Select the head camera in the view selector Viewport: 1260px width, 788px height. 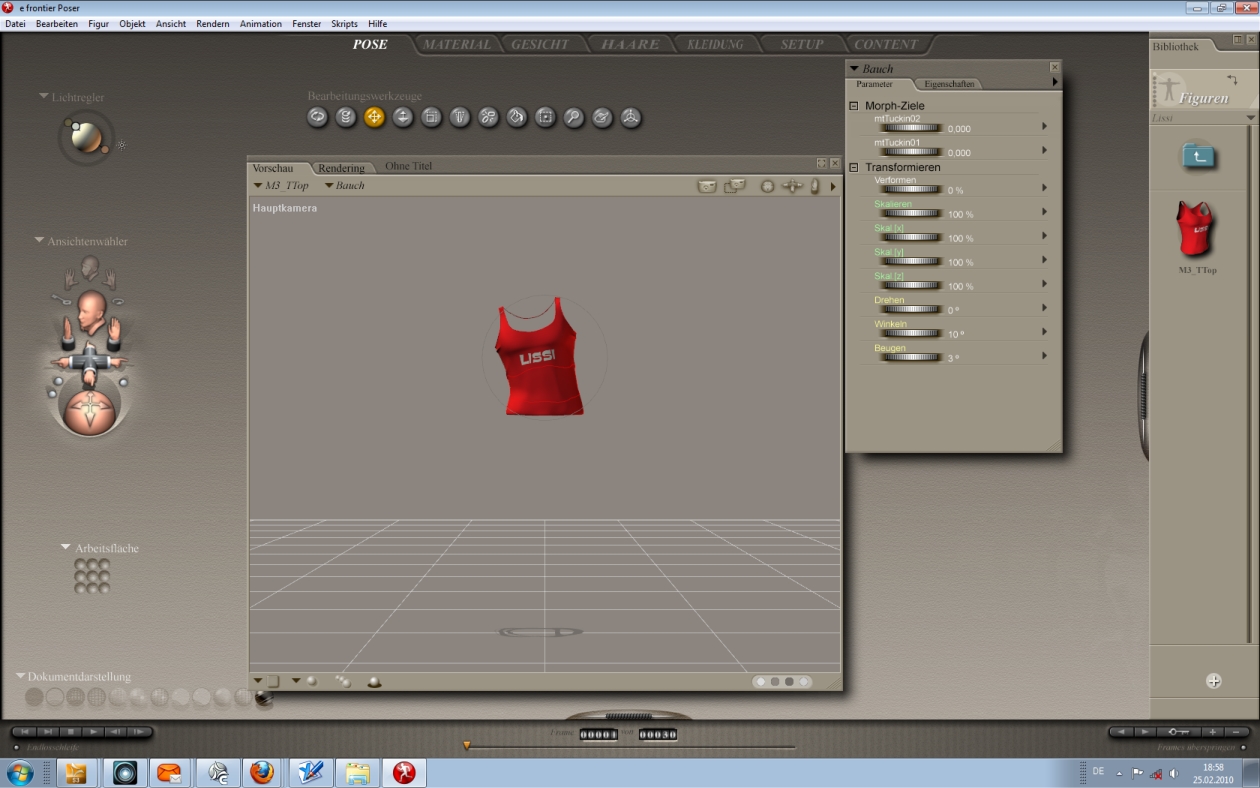coord(91,312)
